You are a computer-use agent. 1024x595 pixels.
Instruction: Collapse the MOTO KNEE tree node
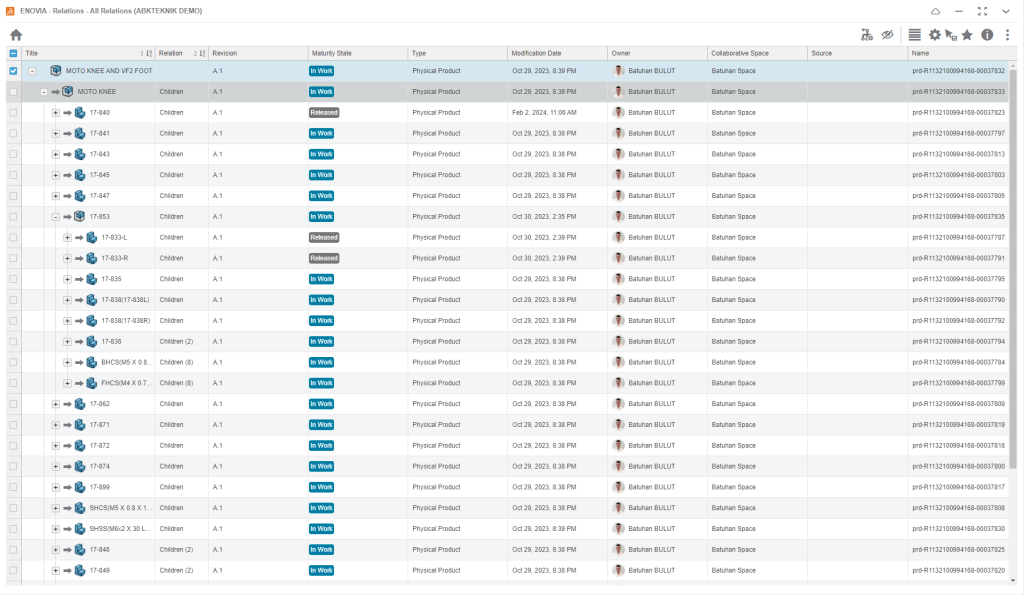click(44, 92)
